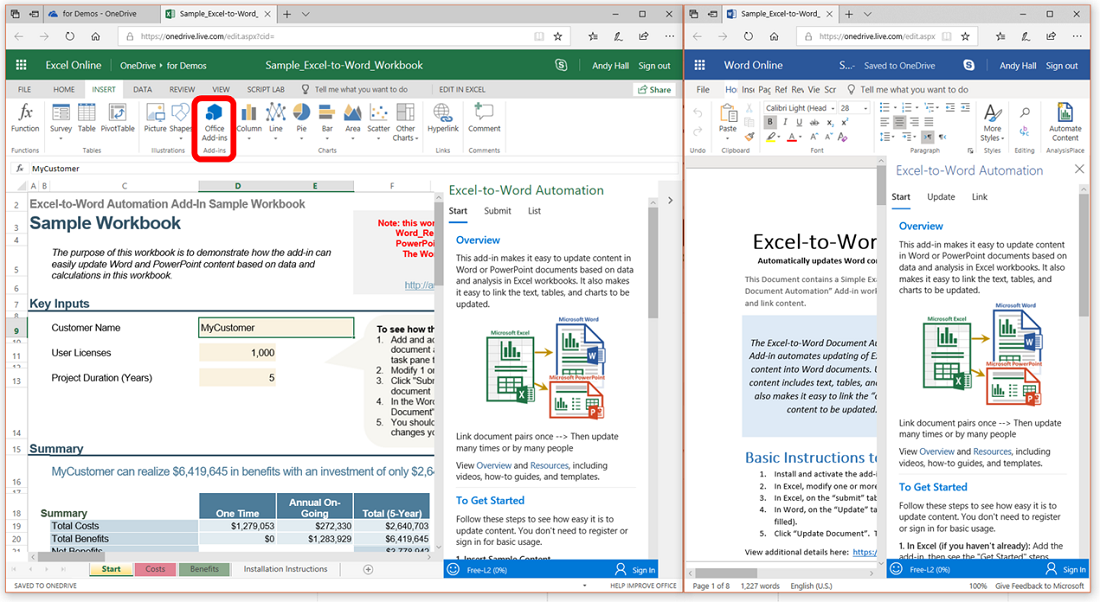The width and height of the screenshot is (1100, 602).
Task: Open Office Add-ins in Excel ribbon
Action: [x=214, y=122]
